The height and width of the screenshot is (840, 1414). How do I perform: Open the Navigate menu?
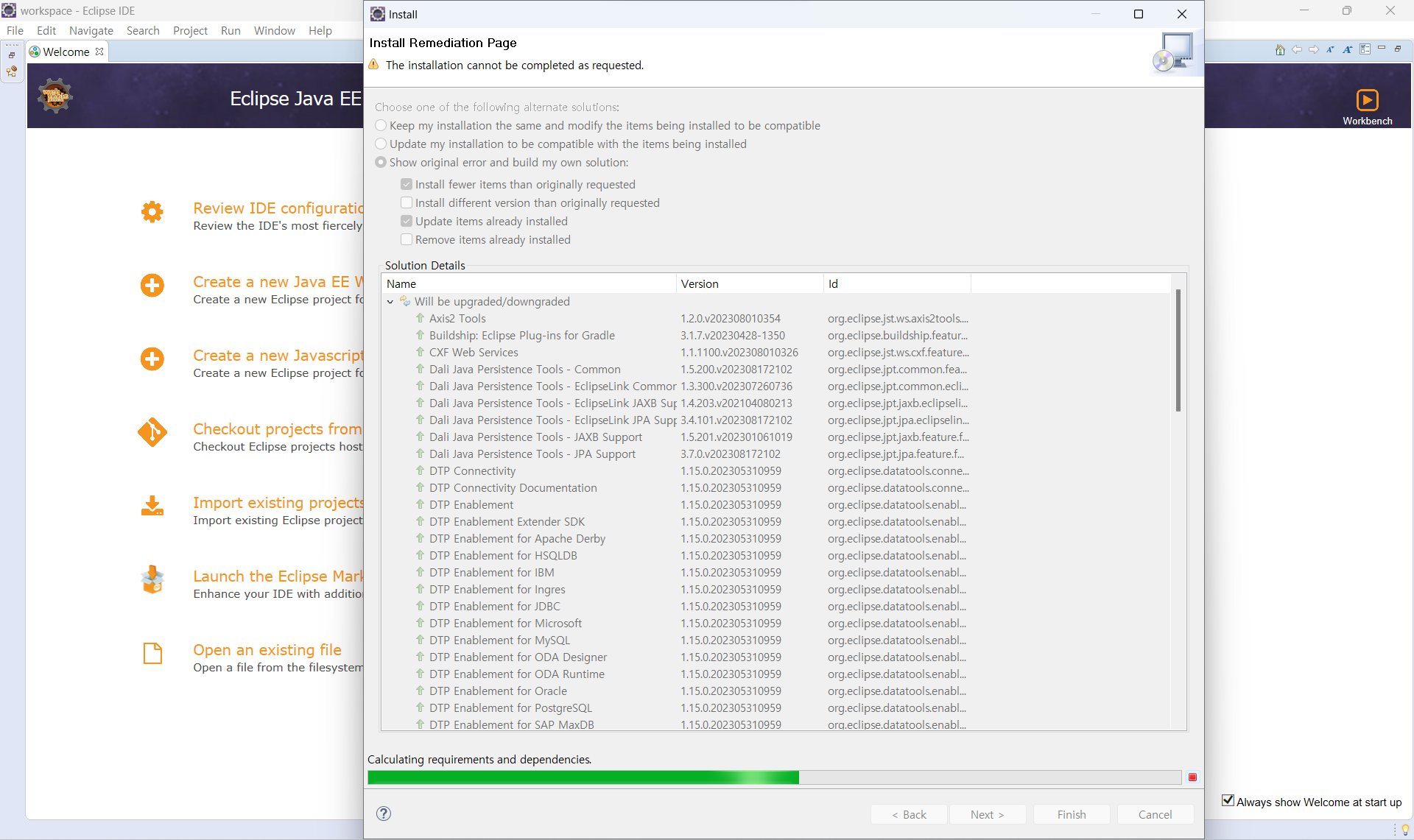tap(91, 30)
